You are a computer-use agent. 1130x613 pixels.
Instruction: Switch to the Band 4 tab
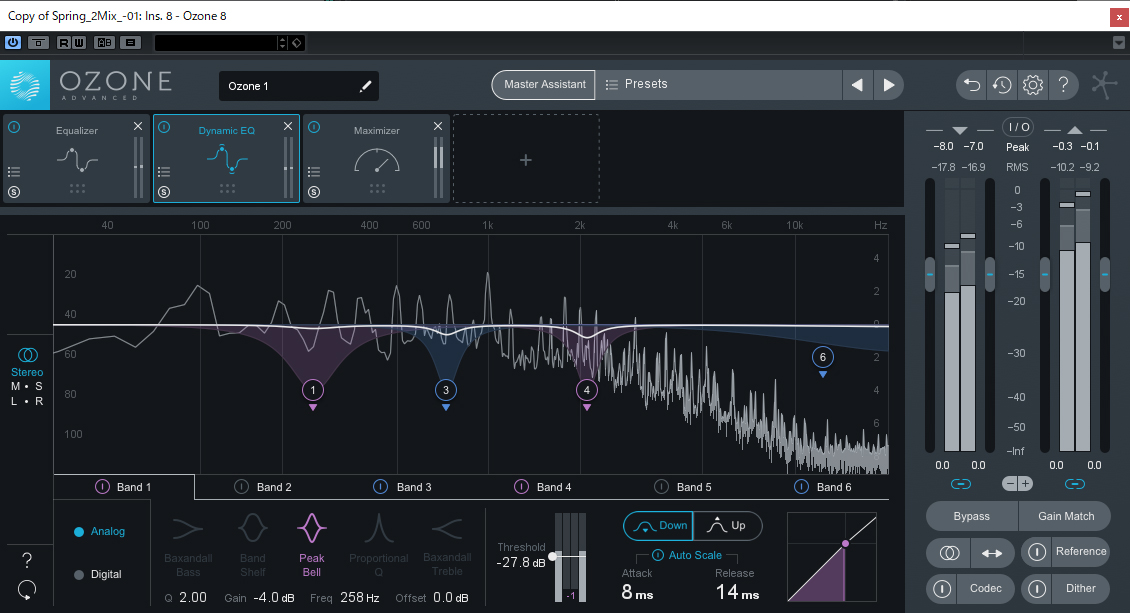pos(543,487)
